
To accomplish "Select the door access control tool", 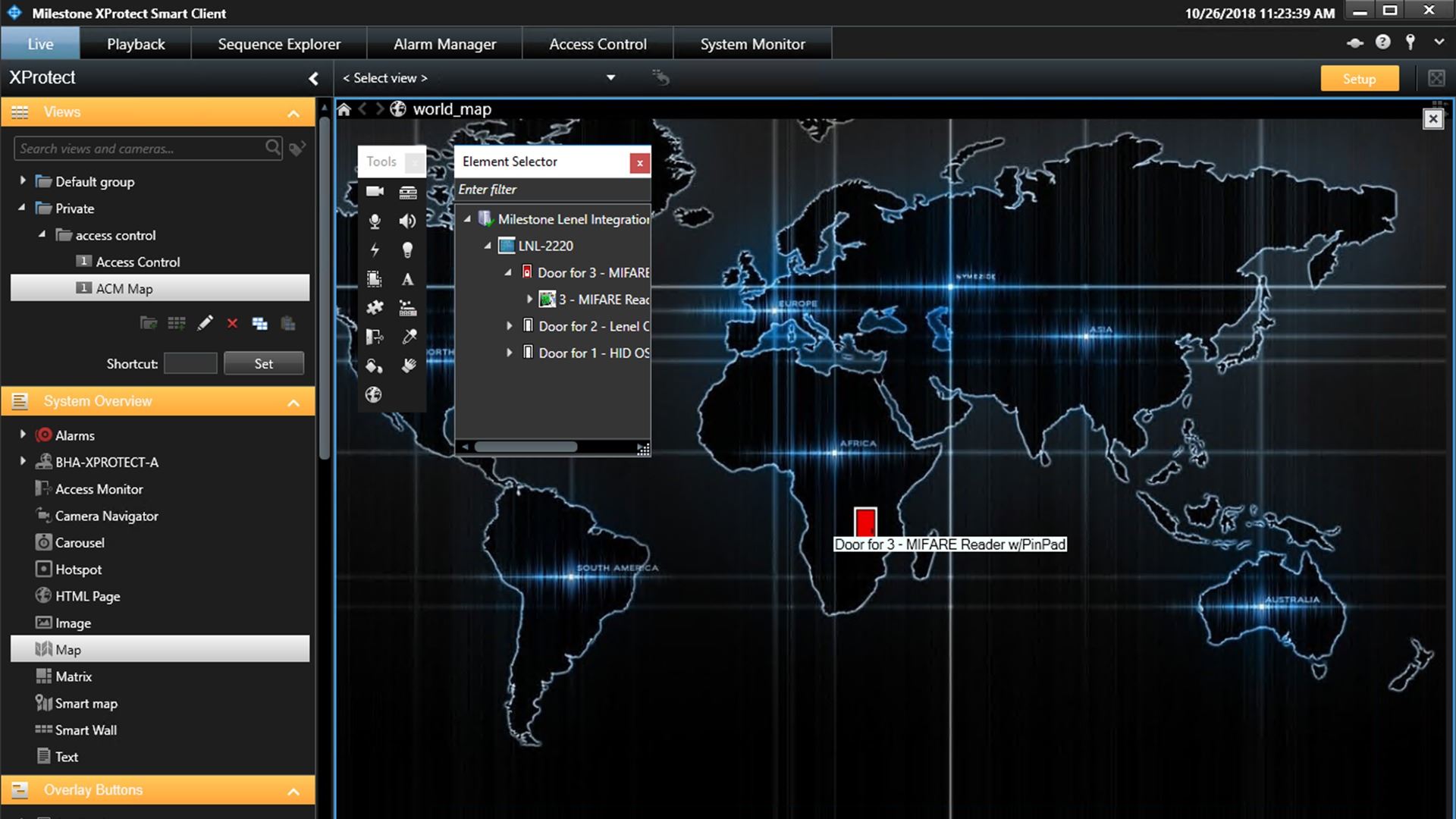I will 375,336.
